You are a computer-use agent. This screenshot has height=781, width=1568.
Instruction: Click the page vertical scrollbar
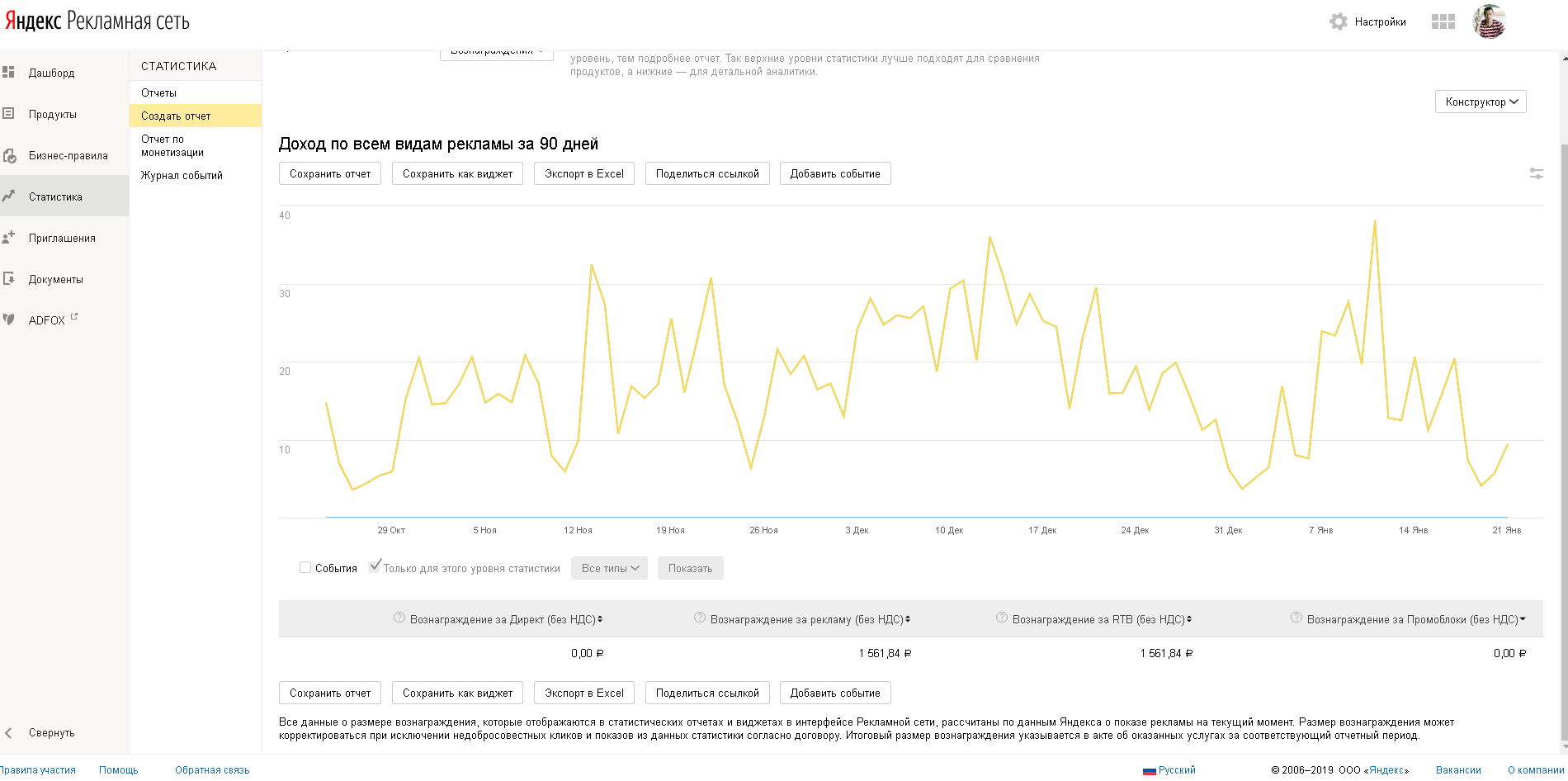click(1564, 413)
